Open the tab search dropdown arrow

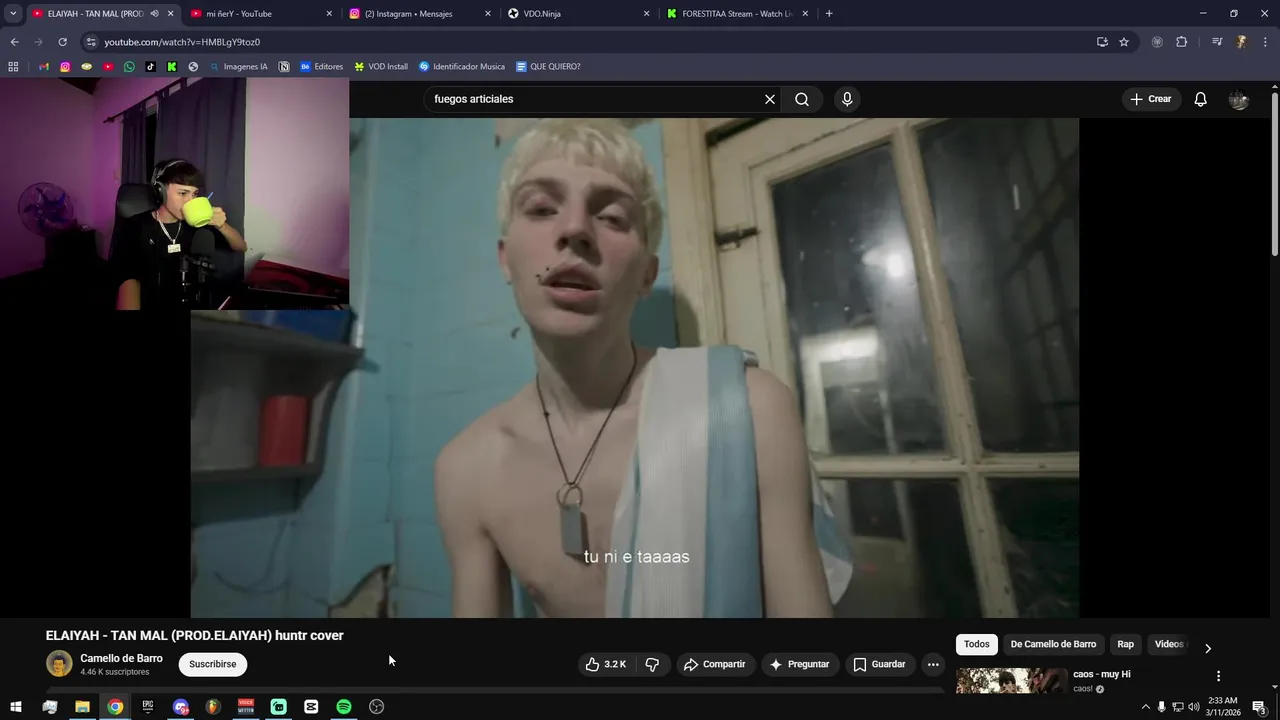coord(13,14)
